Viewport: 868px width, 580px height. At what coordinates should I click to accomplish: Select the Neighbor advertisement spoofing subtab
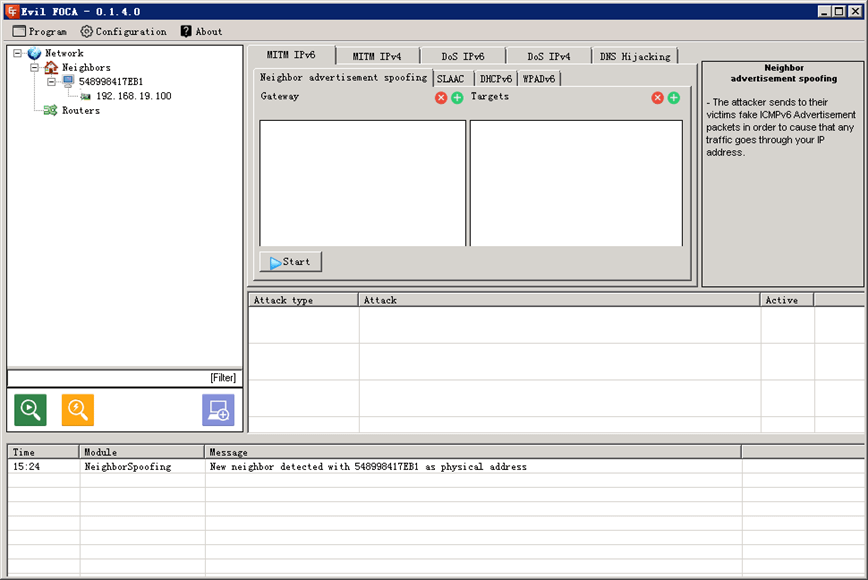pyautogui.click(x=343, y=77)
